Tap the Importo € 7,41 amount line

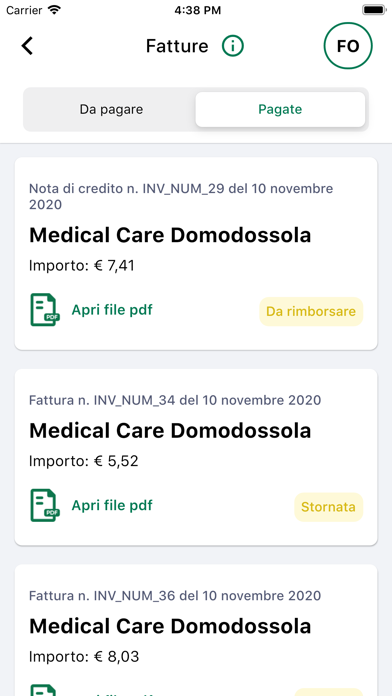pos(82,265)
